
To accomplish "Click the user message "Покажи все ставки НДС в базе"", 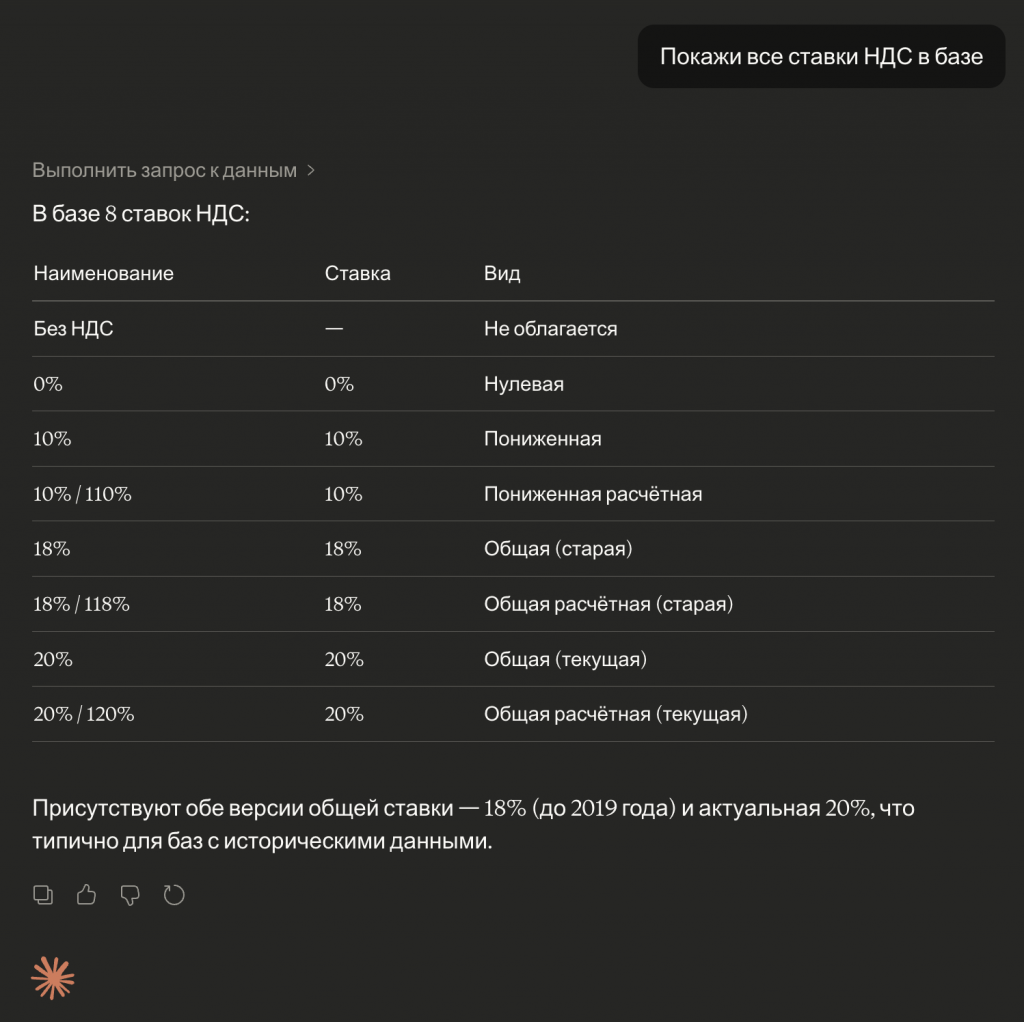I will [x=821, y=57].
